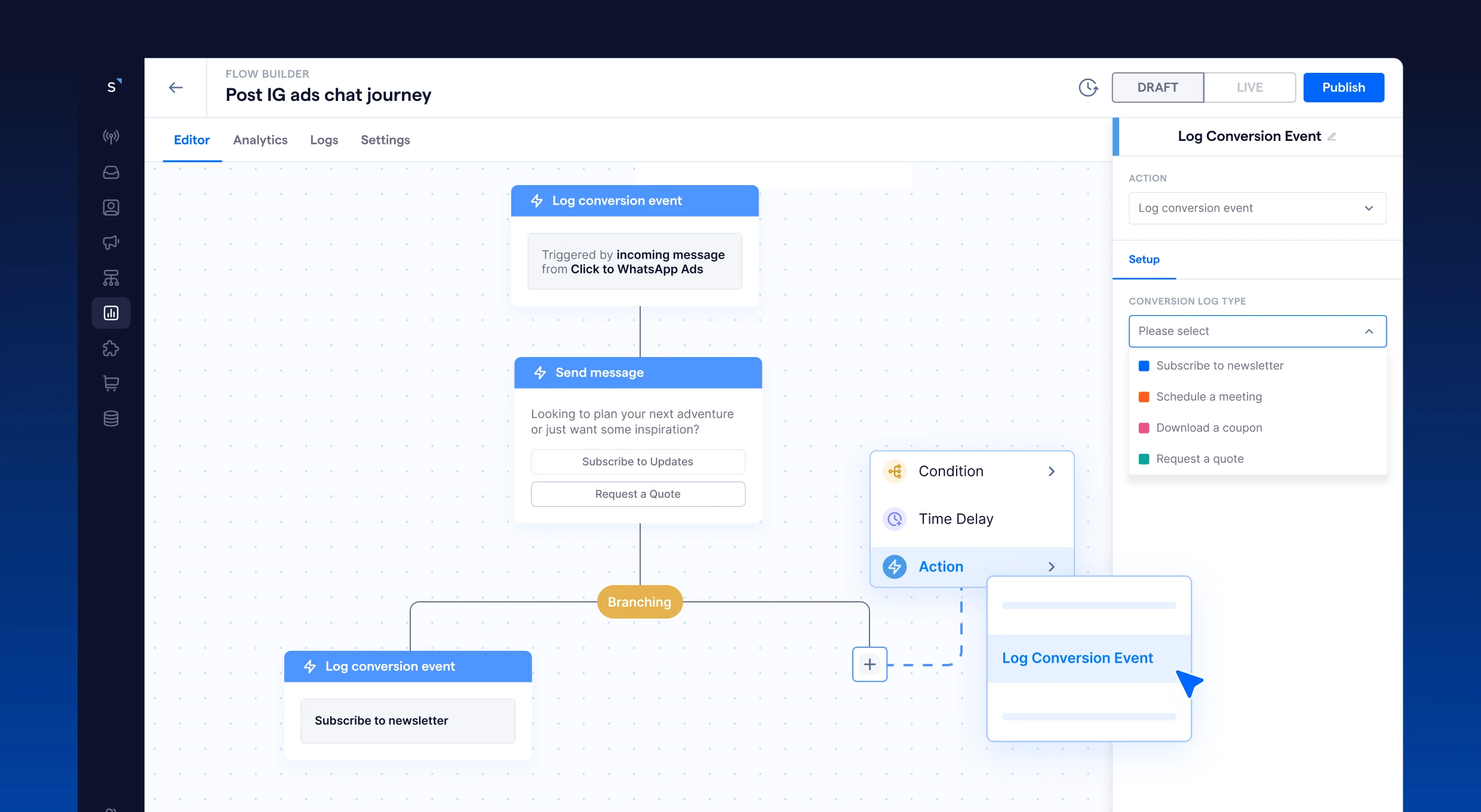Expand the Condition submenu chevron
The width and height of the screenshot is (1481, 812).
click(1052, 472)
